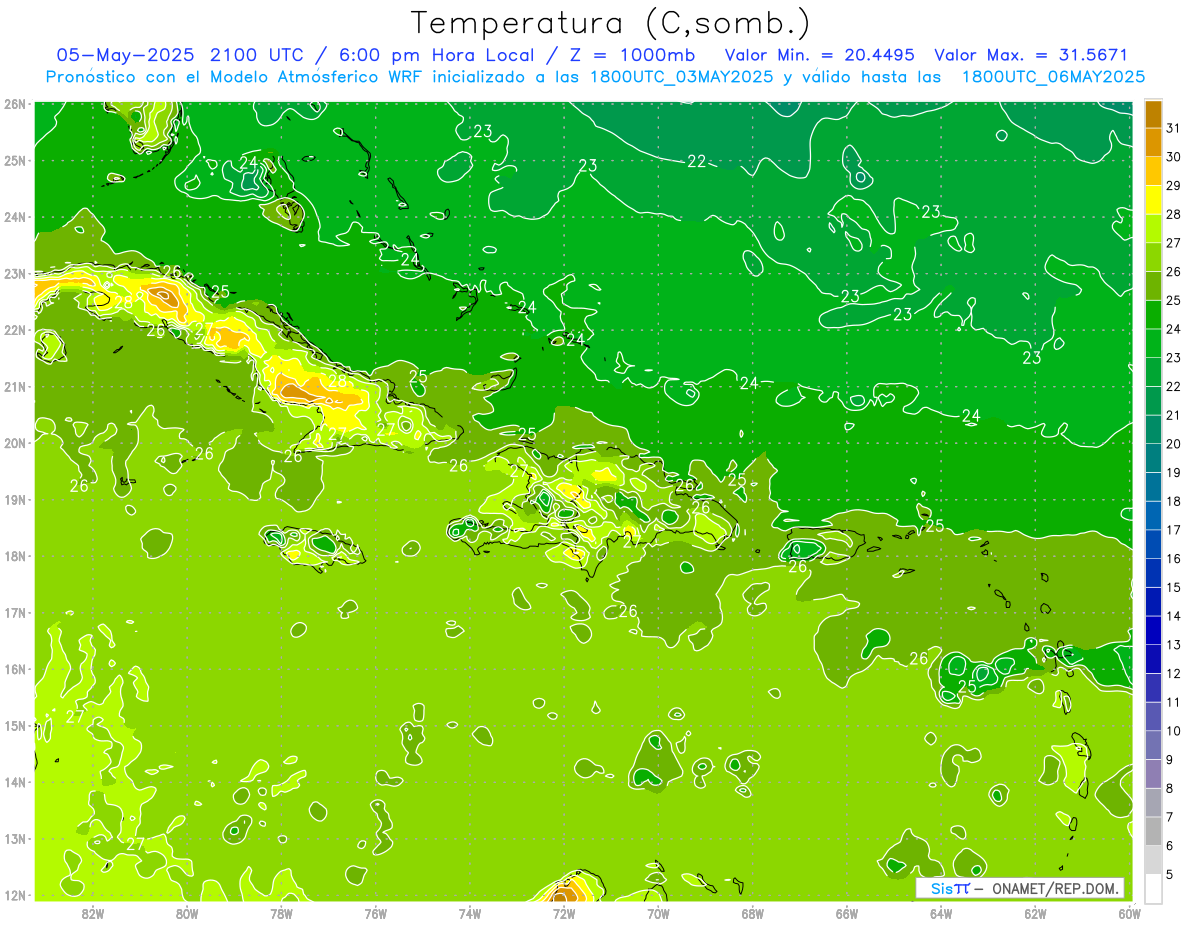
Task: Click the '19N' latitude axis label
Action: coord(14,500)
